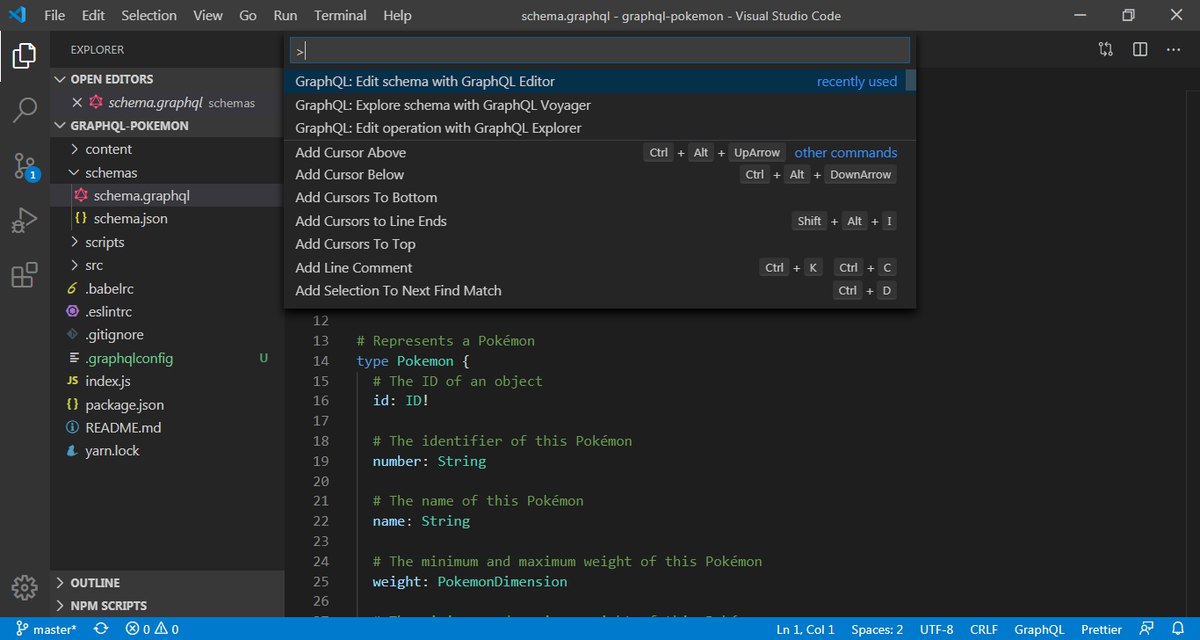This screenshot has height=640, width=1200.
Task: Open the Help menu
Action: 397,16
